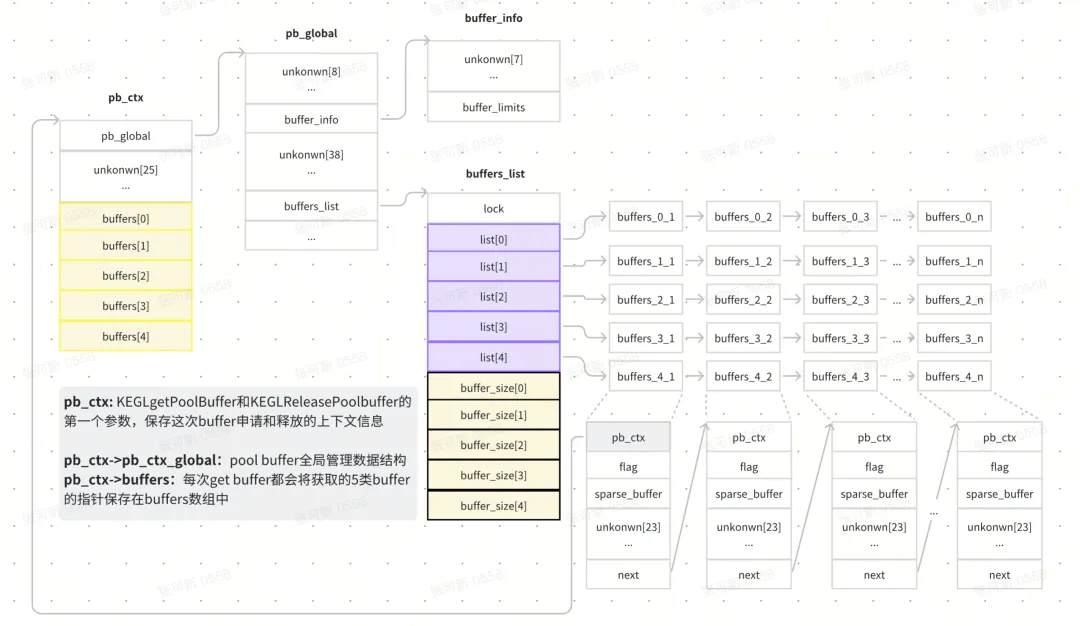The height and width of the screenshot is (626, 1080).
Task: Click the buffers_0_n node
Action: (x=954, y=217)
